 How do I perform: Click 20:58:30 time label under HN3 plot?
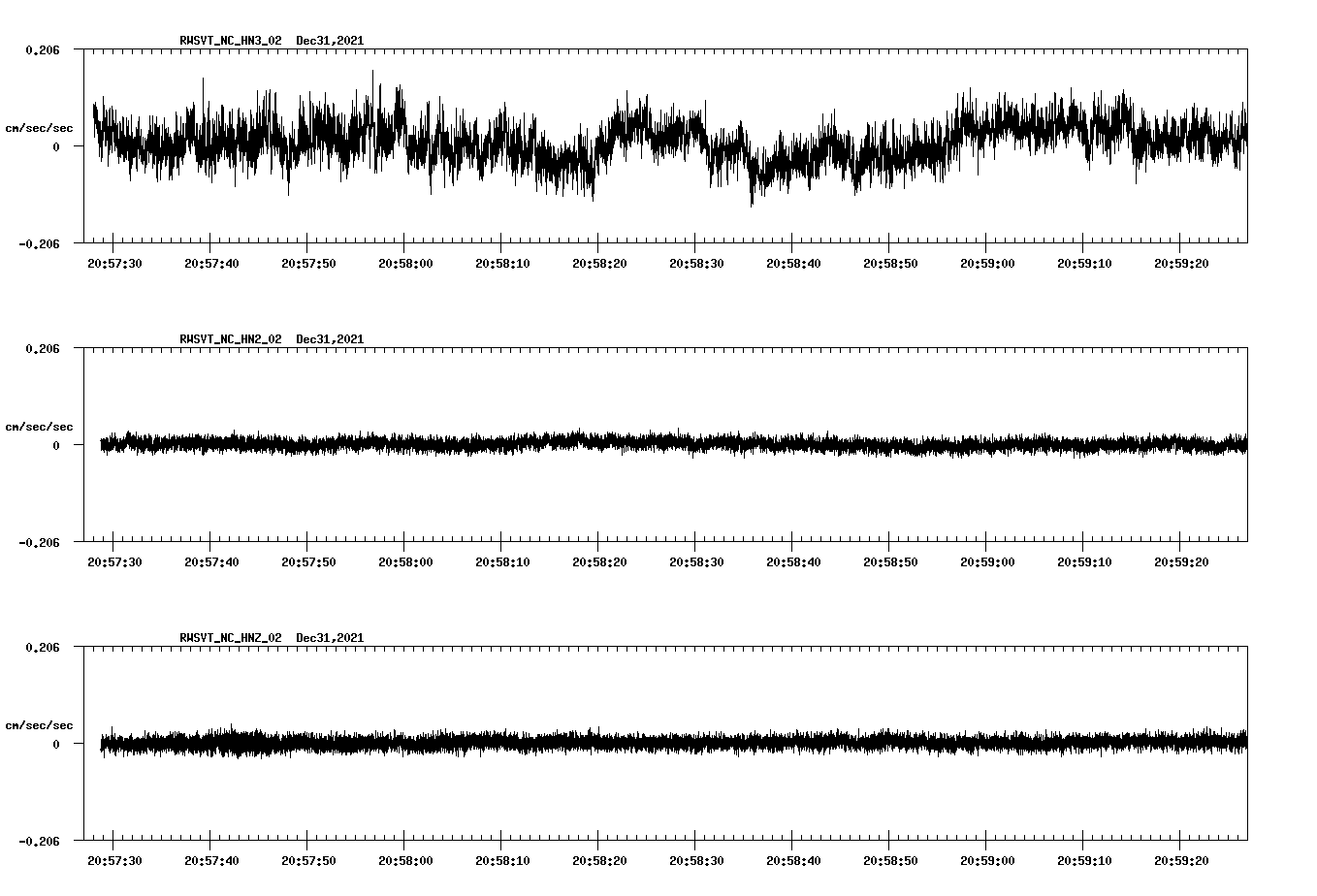(697, 263)
